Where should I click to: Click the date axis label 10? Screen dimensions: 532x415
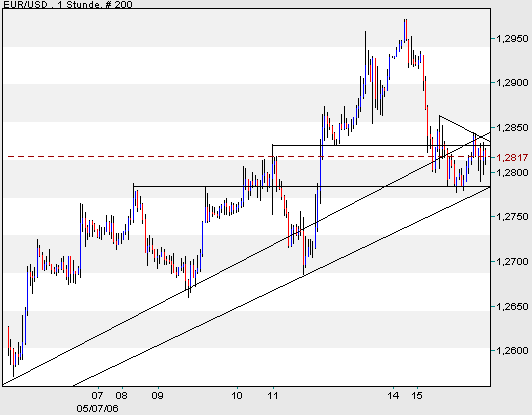237,396
